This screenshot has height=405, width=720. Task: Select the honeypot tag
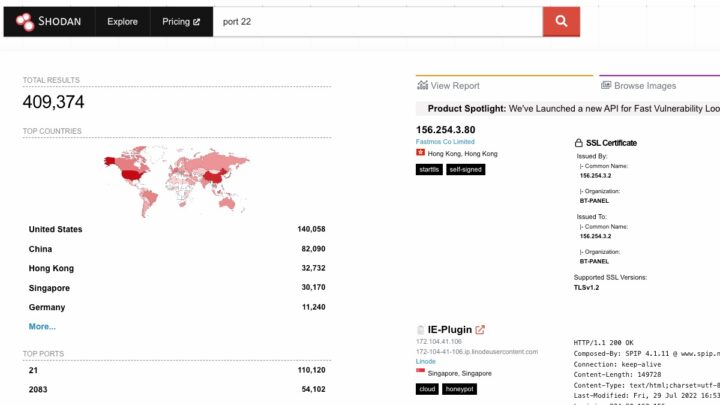click(461, 389)
